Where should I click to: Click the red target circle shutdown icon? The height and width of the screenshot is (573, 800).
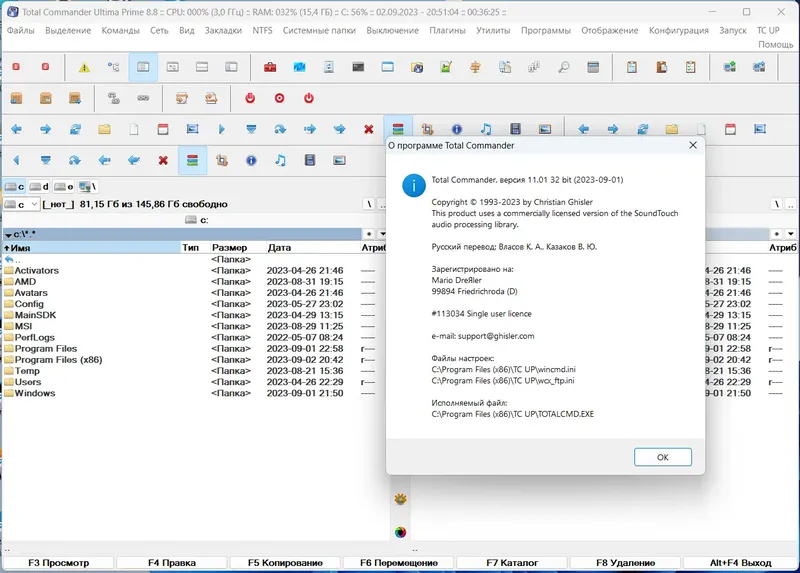(280, 98)
